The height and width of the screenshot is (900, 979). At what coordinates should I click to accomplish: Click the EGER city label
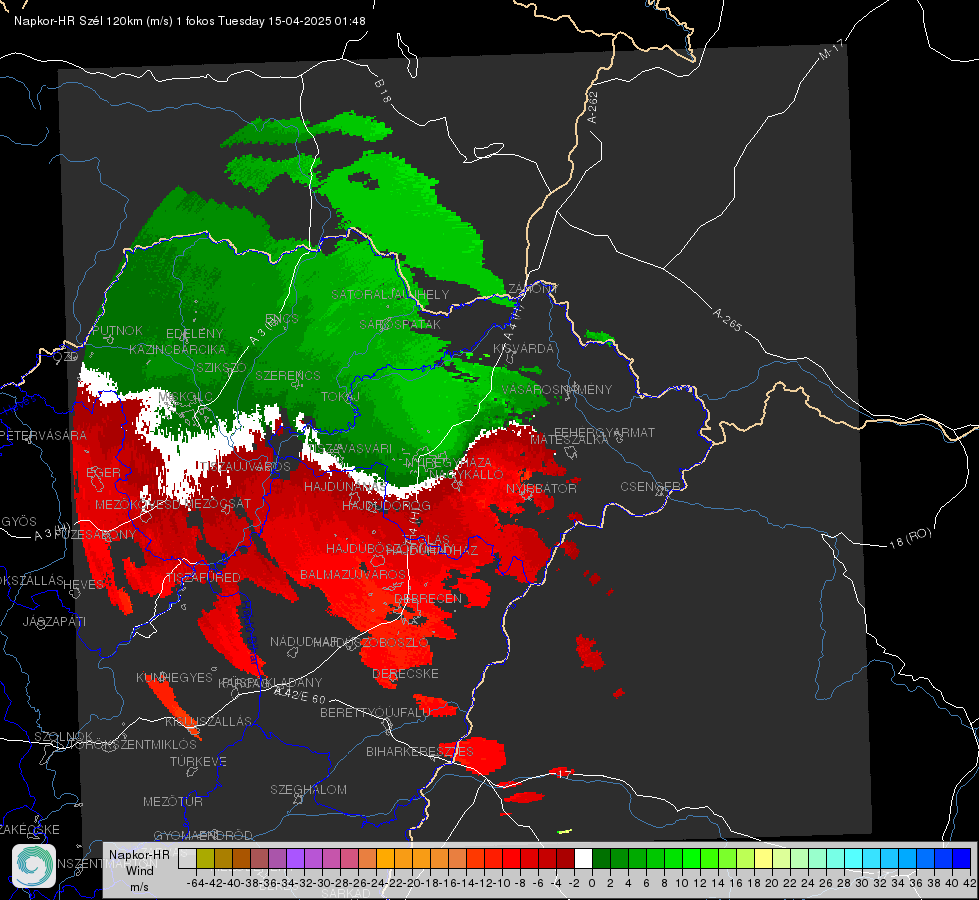(x=103, y=473)
